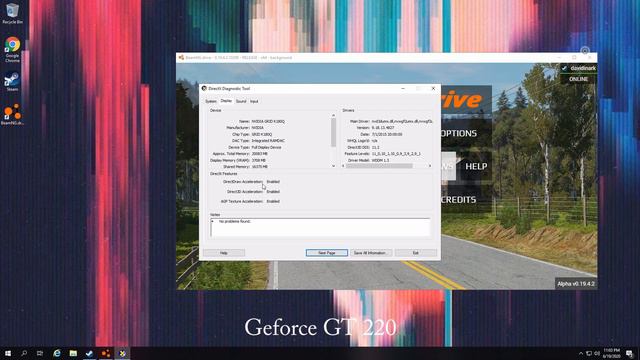Show hidden system tray icons

[x=581, y=353]
